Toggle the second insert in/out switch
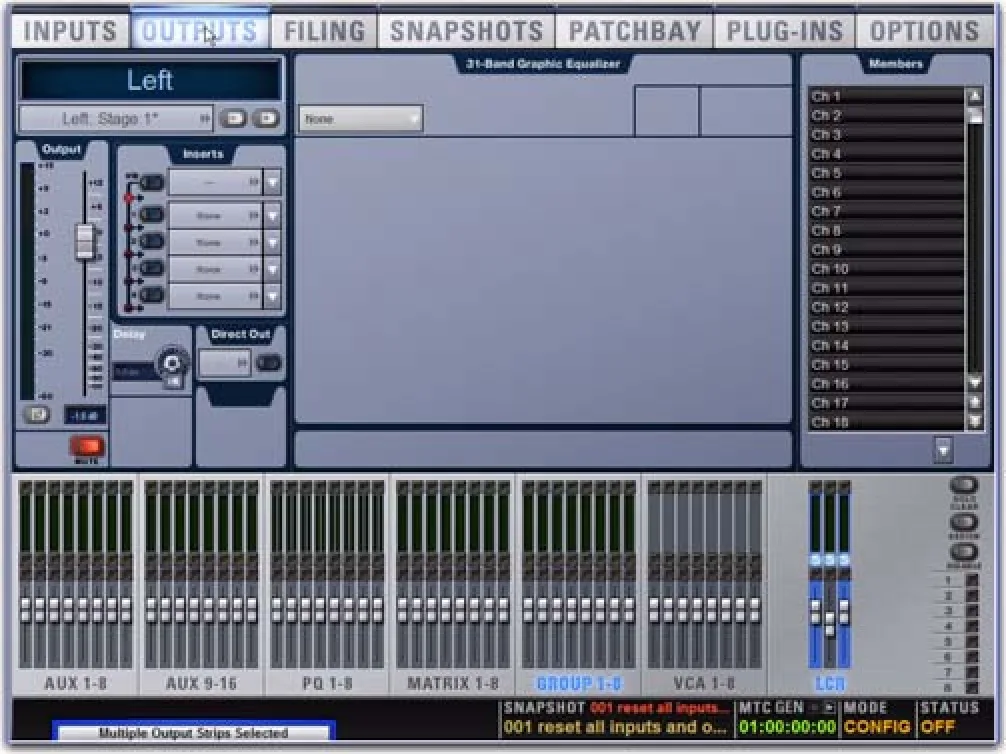 pyautogui.click(x=151, y=214)
